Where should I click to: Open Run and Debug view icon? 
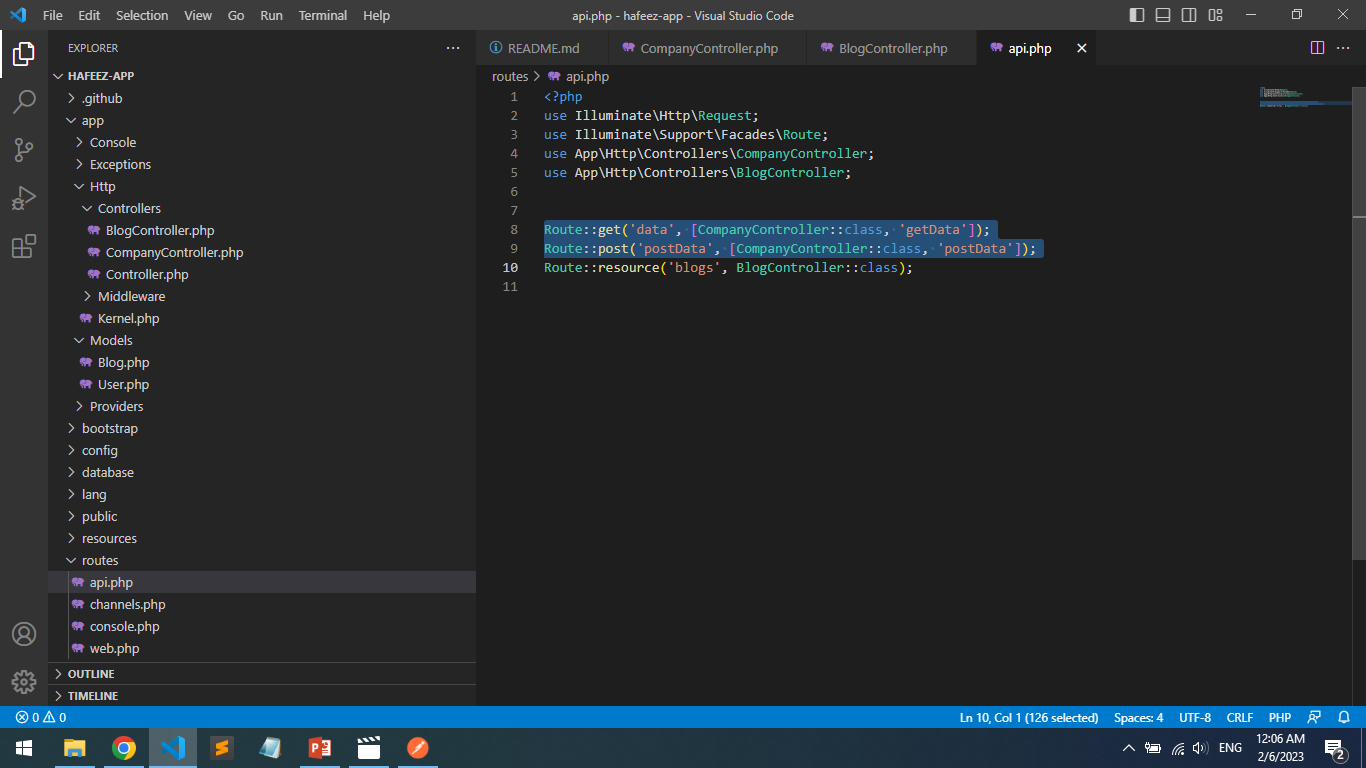click(24, 198)
